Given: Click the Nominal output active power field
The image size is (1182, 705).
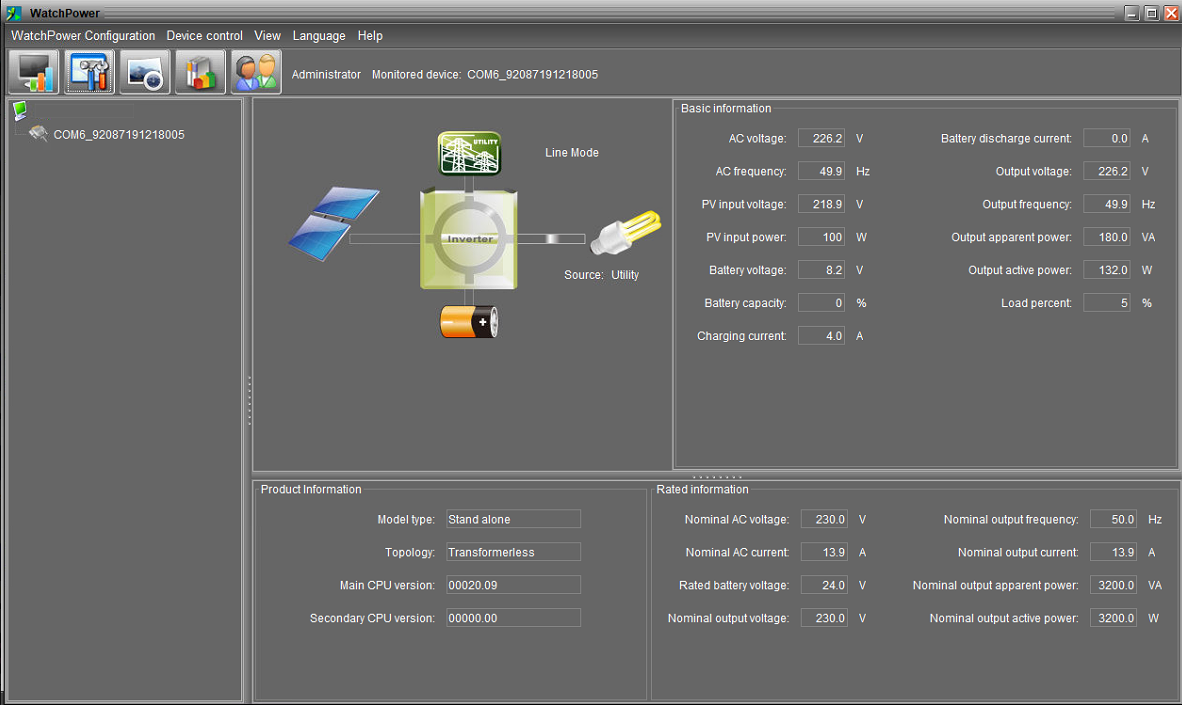Looking at the screenshot, I should pyautogui.click(x=1113, y=618).
